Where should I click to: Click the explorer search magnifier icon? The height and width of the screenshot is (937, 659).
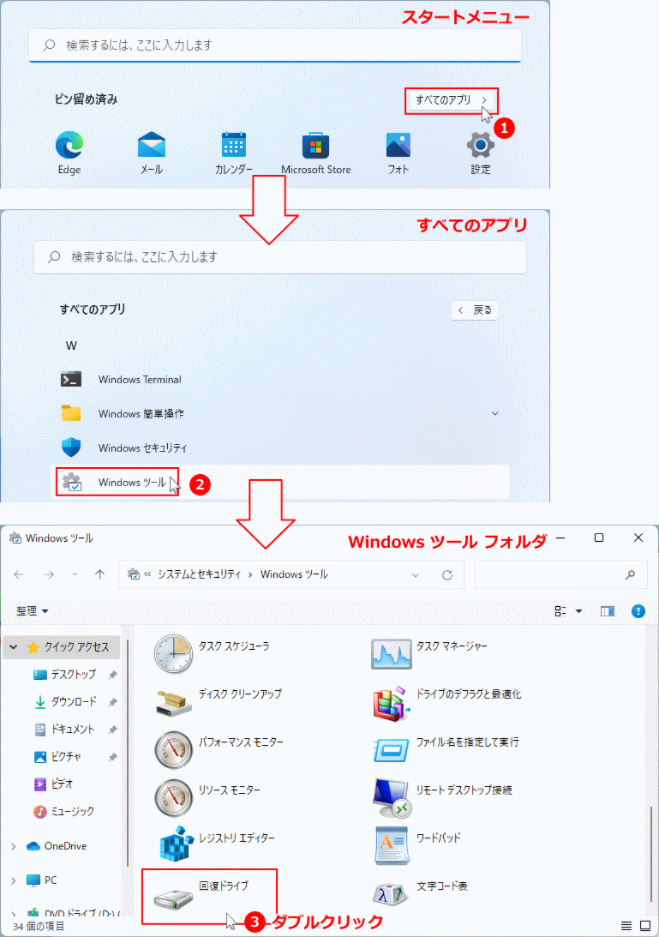pos(630,574)
